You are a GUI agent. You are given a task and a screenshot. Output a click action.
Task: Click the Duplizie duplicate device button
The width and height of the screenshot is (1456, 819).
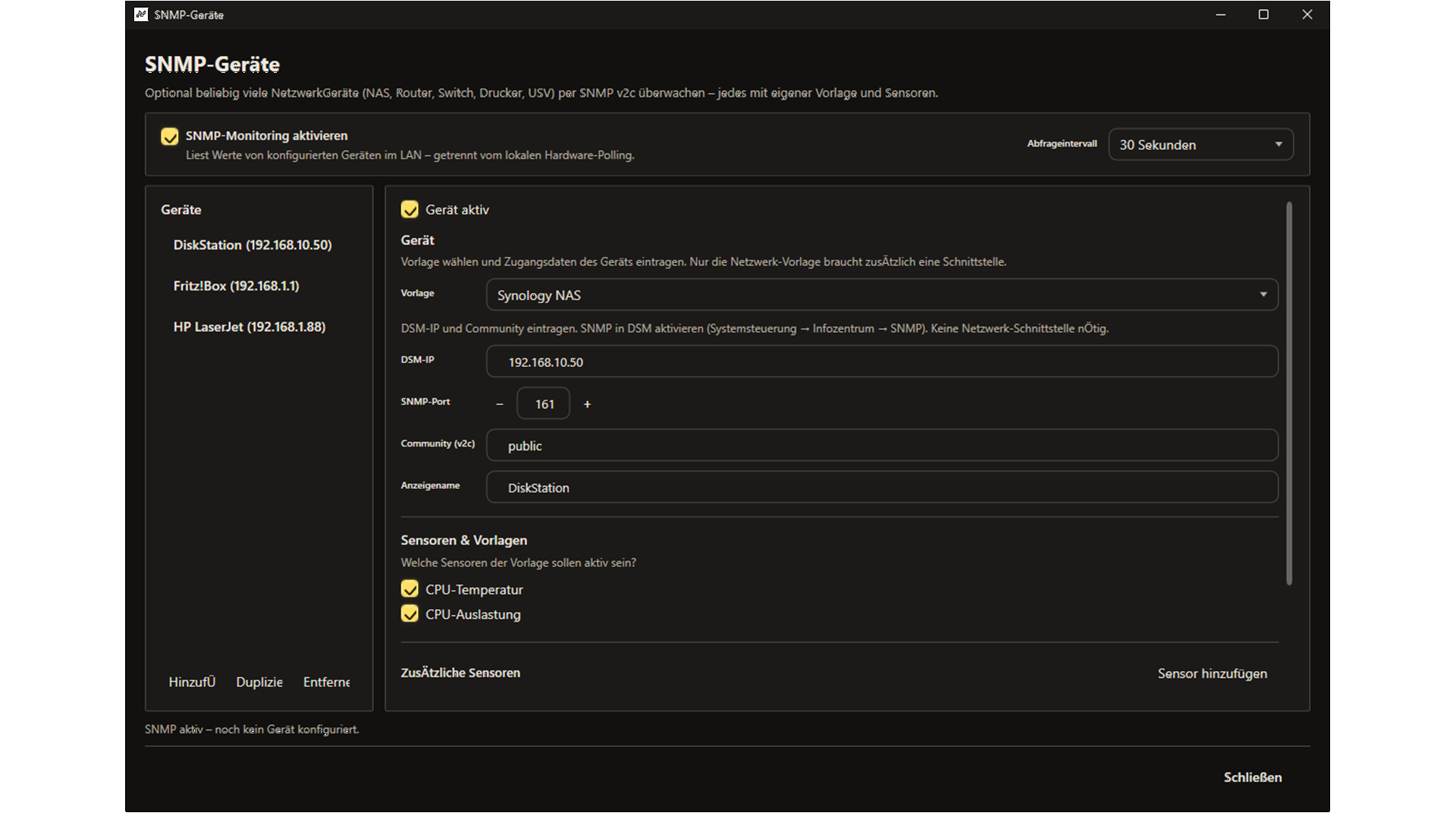click(259, 682)
